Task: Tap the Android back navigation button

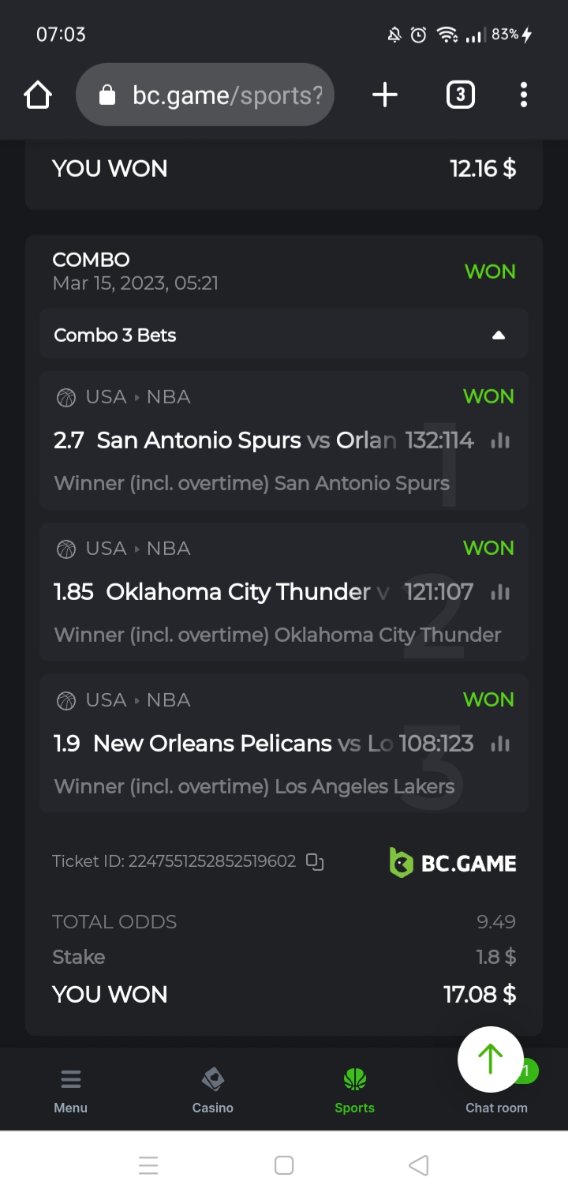Action: tap(419, 1165)
